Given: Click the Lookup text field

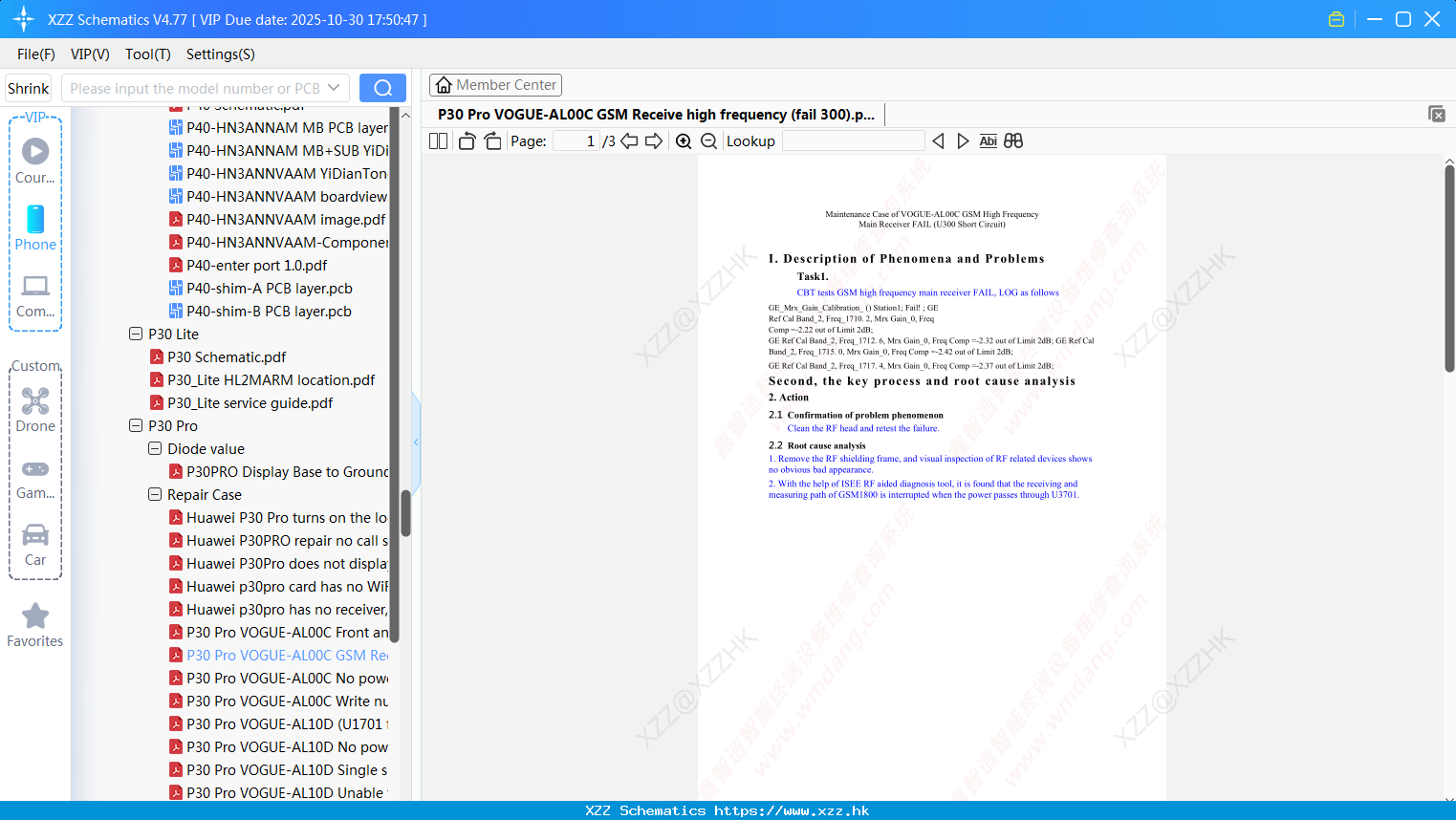Looking at the screenshot, I should 854,140.
